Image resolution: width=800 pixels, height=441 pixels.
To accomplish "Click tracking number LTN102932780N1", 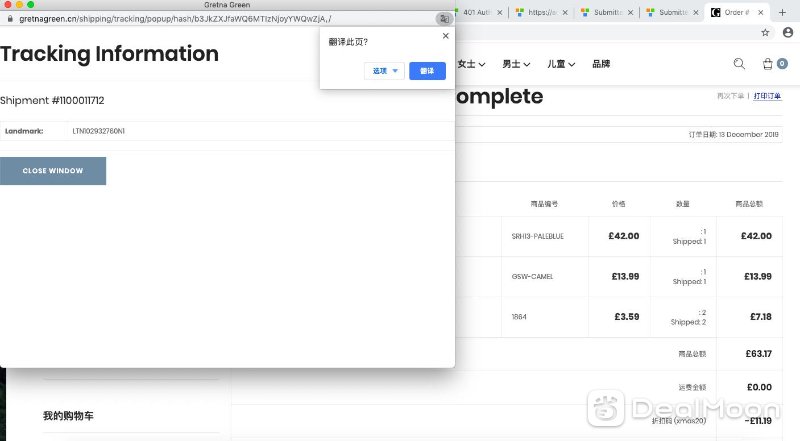I will pyautogui.click(x=98, y=131).
